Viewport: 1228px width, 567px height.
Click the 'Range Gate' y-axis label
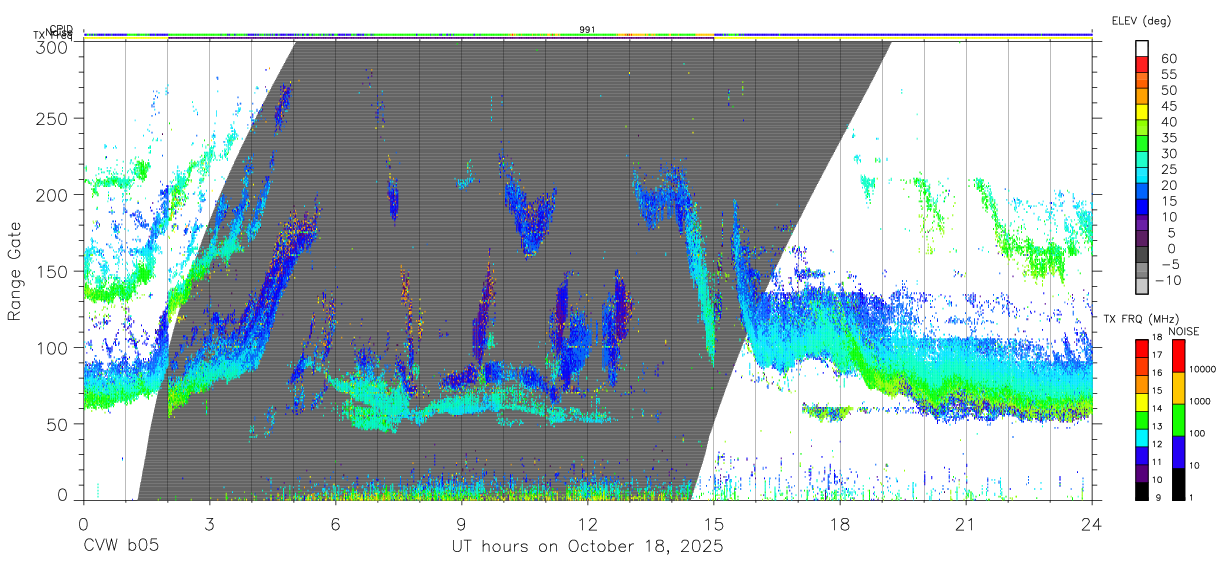15,272
